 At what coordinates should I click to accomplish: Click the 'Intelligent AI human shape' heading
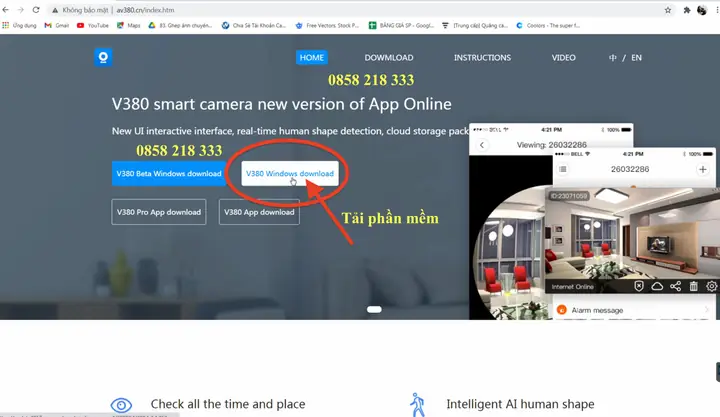click(520, 404)
